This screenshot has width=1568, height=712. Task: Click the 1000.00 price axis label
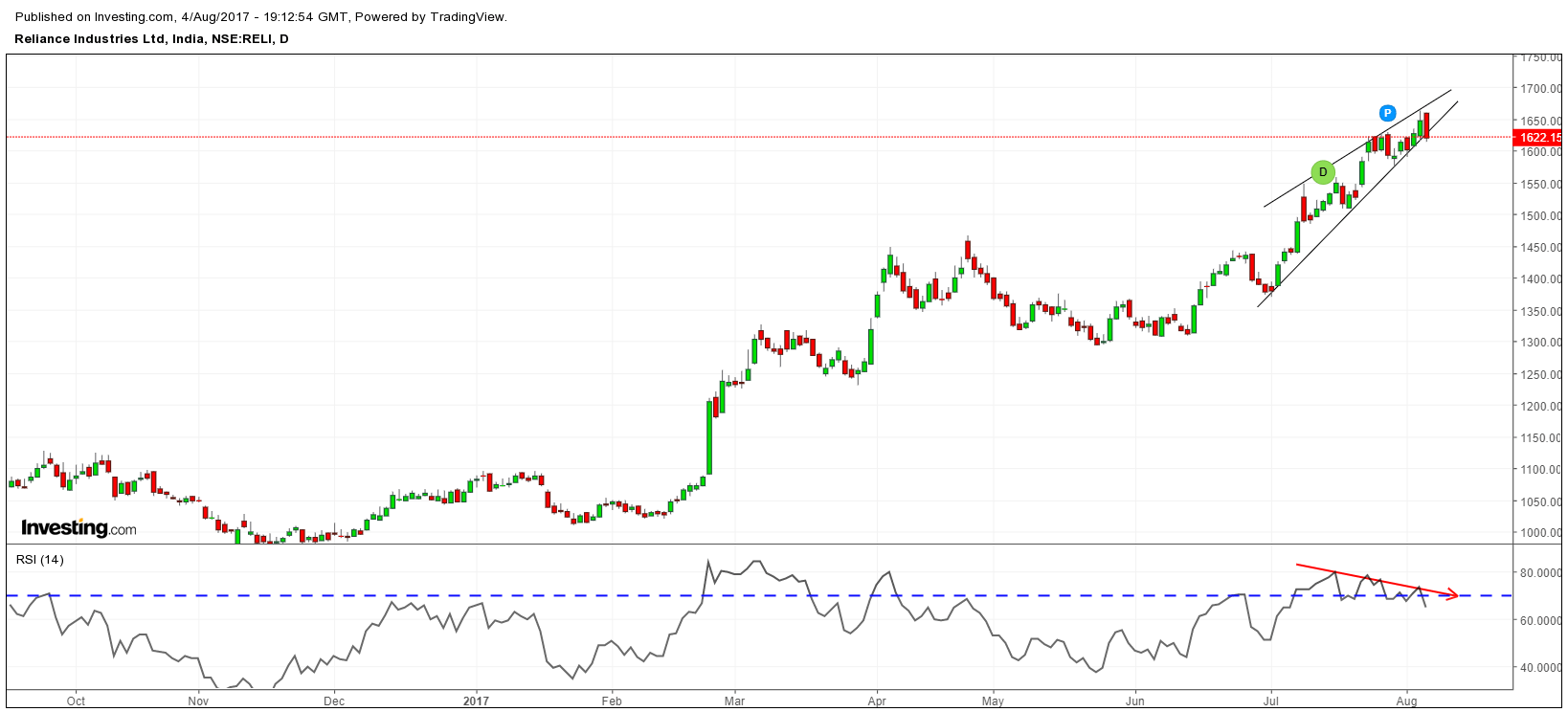click(1541, 533)
